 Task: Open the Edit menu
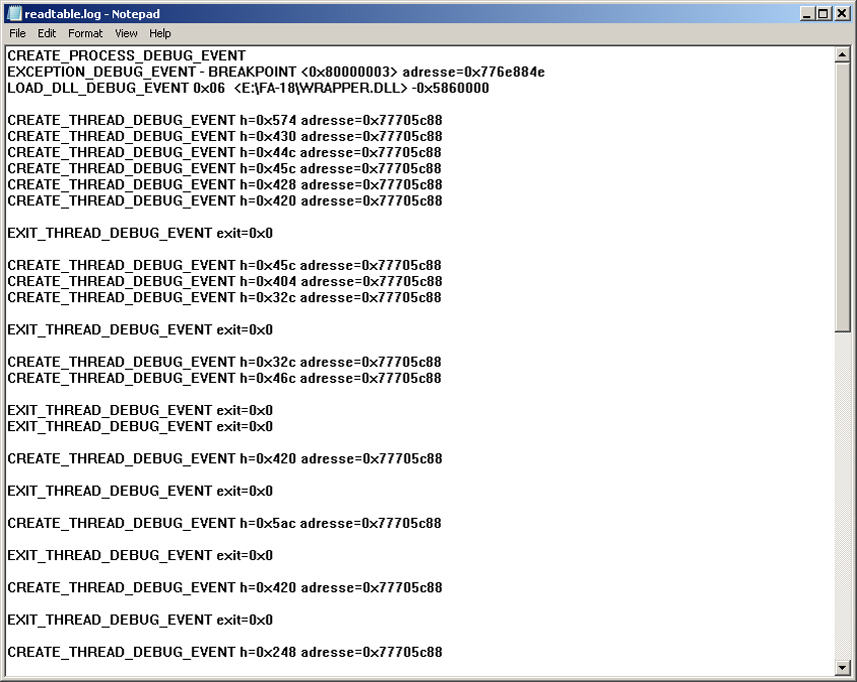point(47,33)
